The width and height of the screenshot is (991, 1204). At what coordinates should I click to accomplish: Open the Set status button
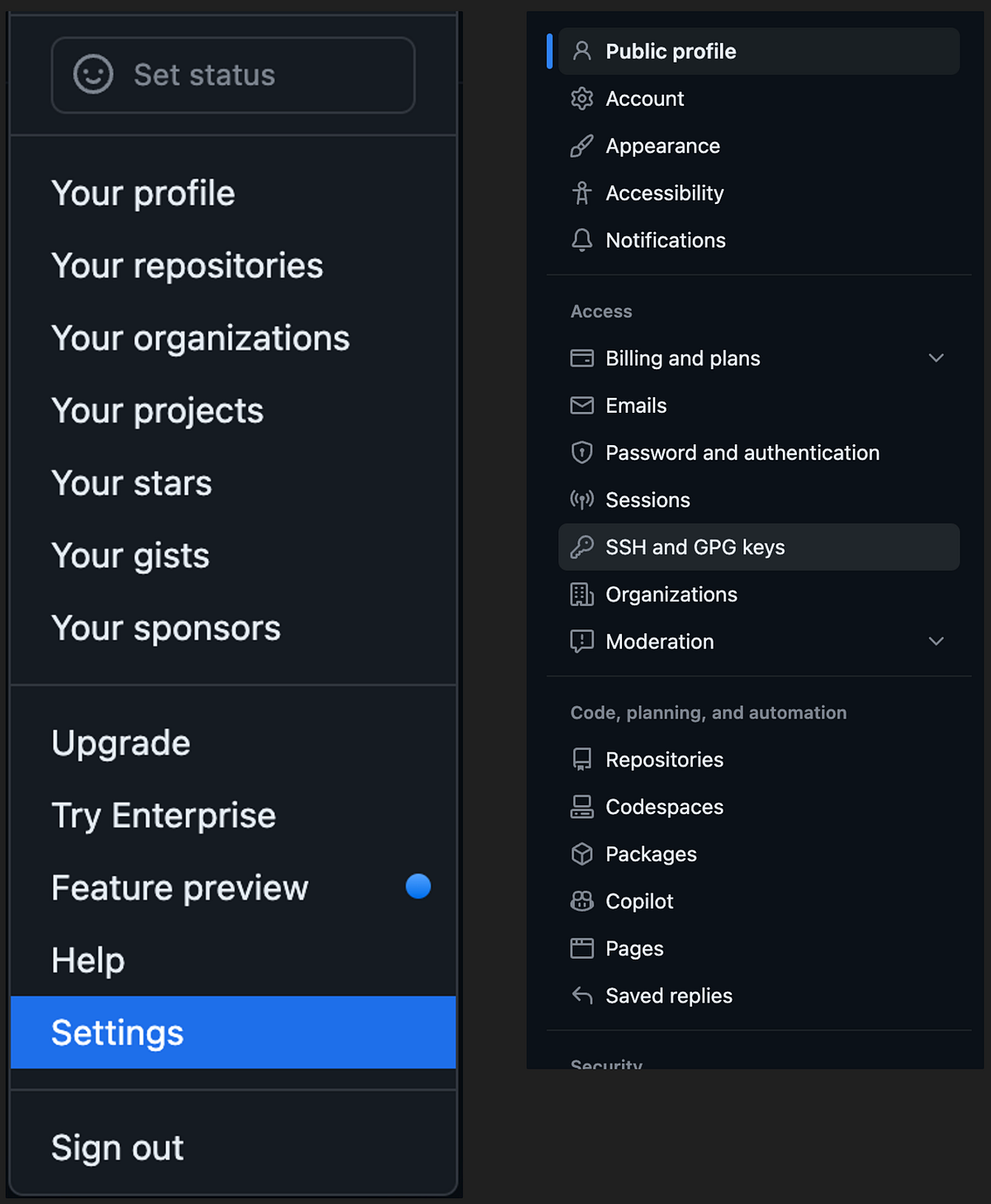tap(233, 75)
